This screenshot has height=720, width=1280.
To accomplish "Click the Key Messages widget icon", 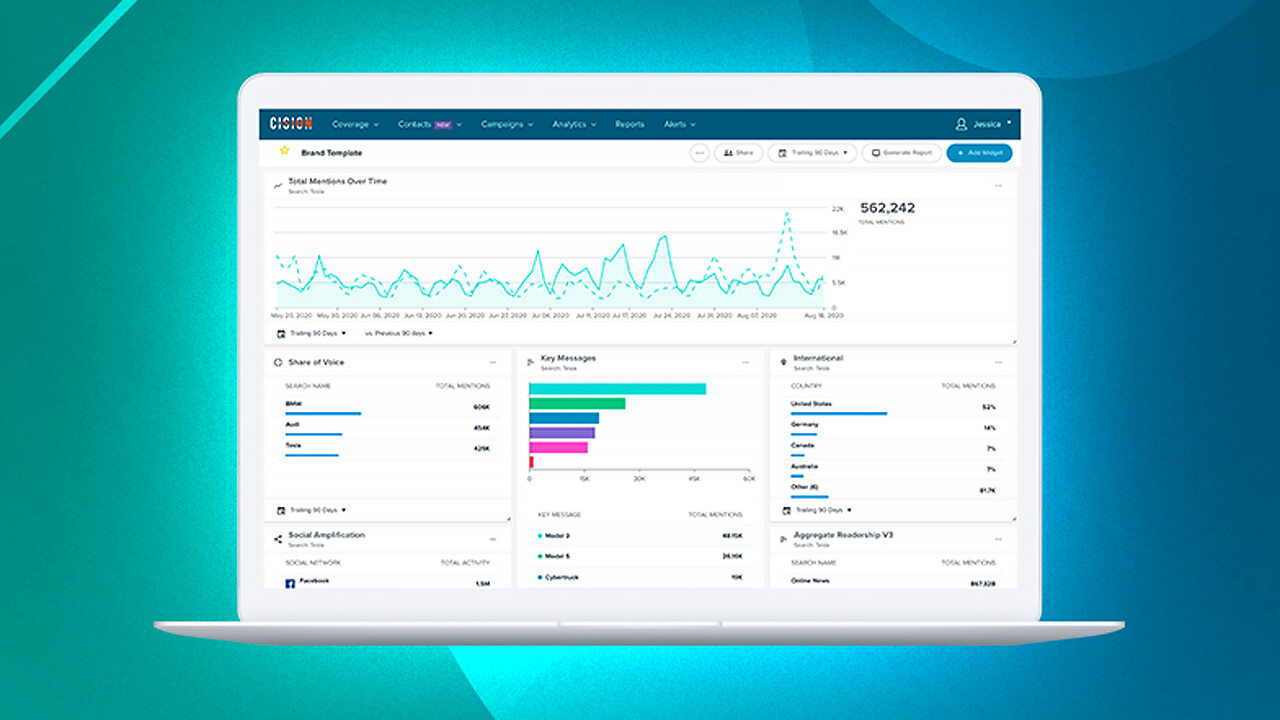I will [530, 361].
